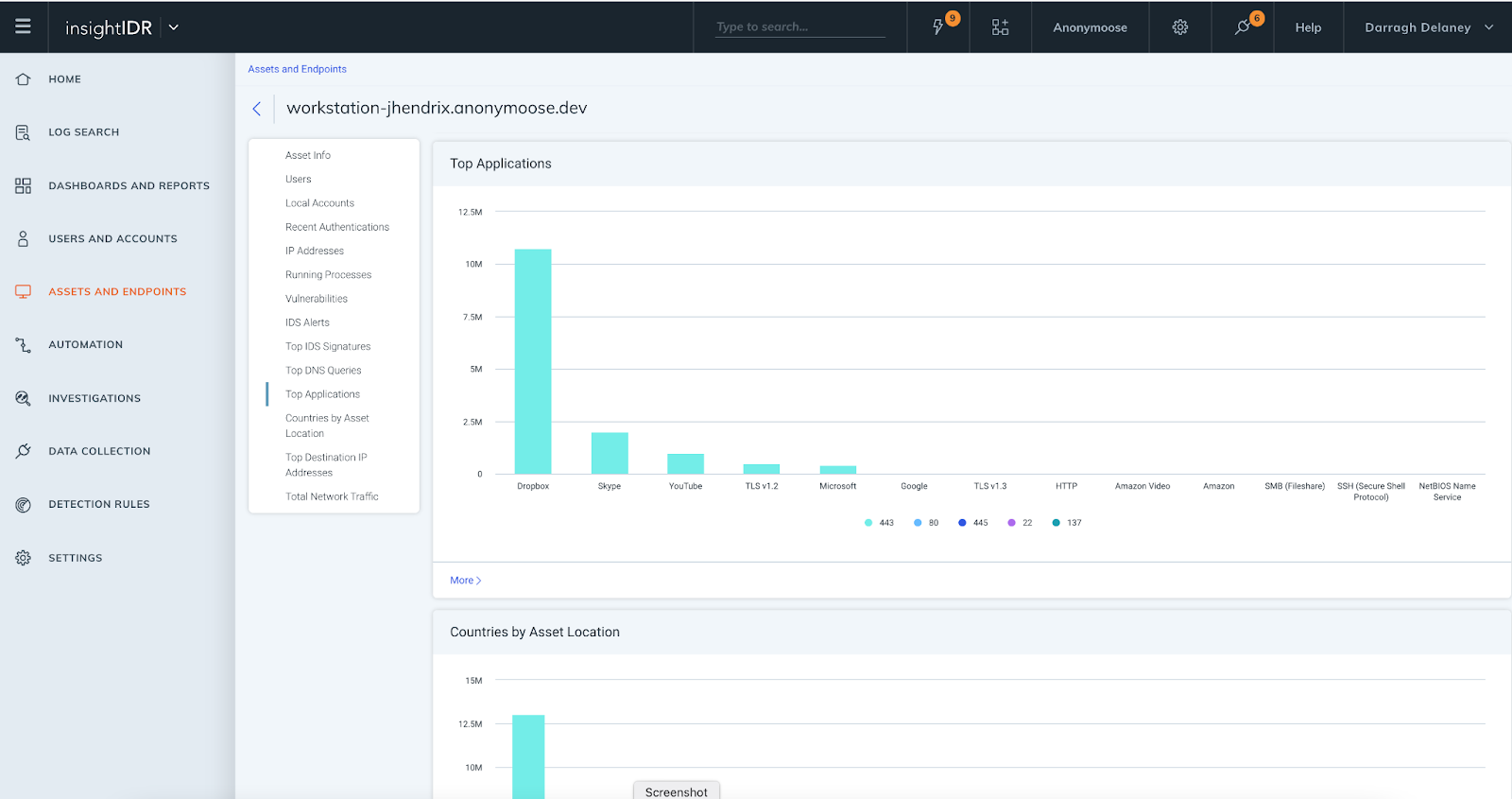The image size is (1512, 799).
Task: Select Top DNS Queries section
Action: [323, 371]
